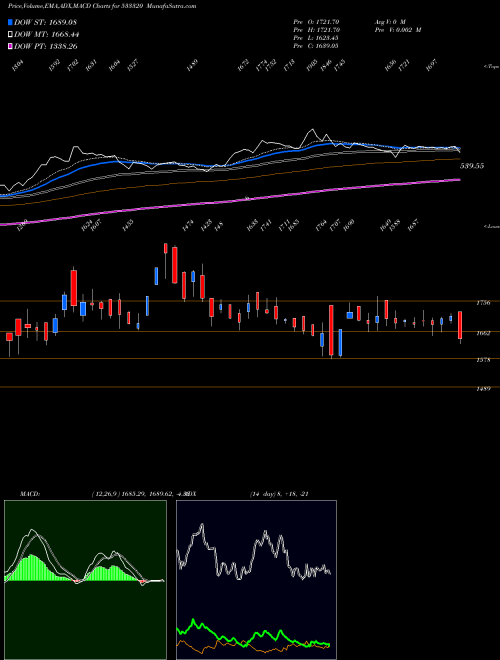The width and height of the screenshot is (500, 660).
Task: Click the 'Avg V: 0 M' volume text
Action: (390, 21)
